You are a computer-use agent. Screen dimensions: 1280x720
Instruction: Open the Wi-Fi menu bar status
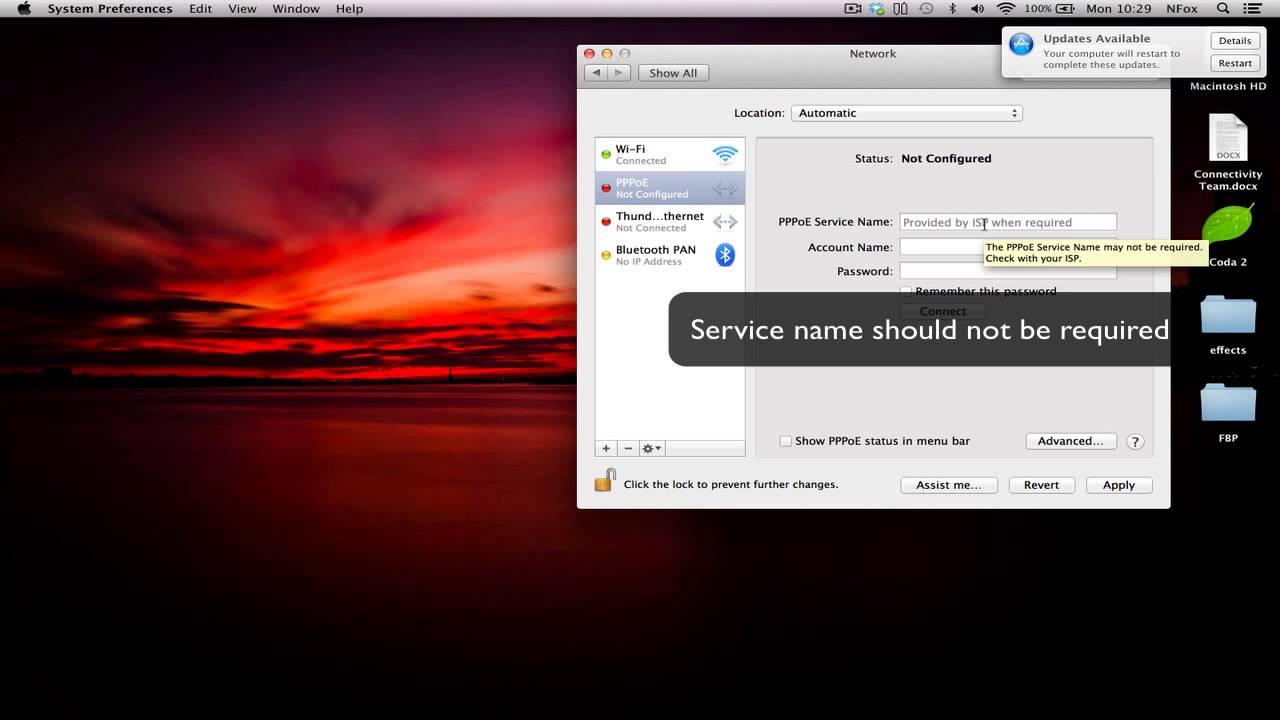point(1006,9)
